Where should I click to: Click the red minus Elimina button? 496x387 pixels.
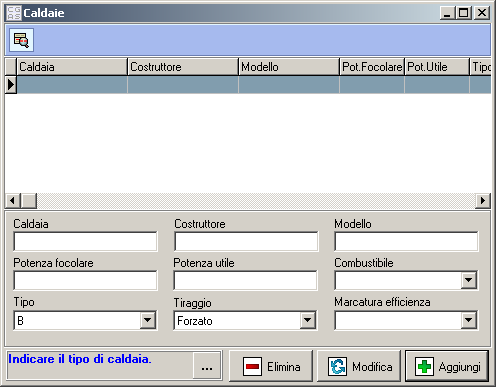(x=271, y=366)
